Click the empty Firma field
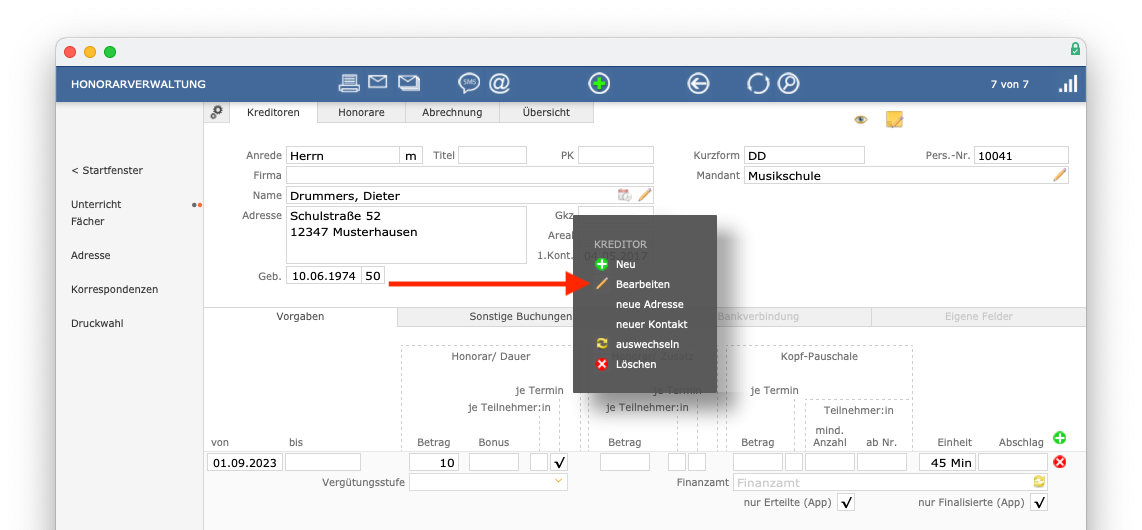1142x530 pixels. point(470,175)
